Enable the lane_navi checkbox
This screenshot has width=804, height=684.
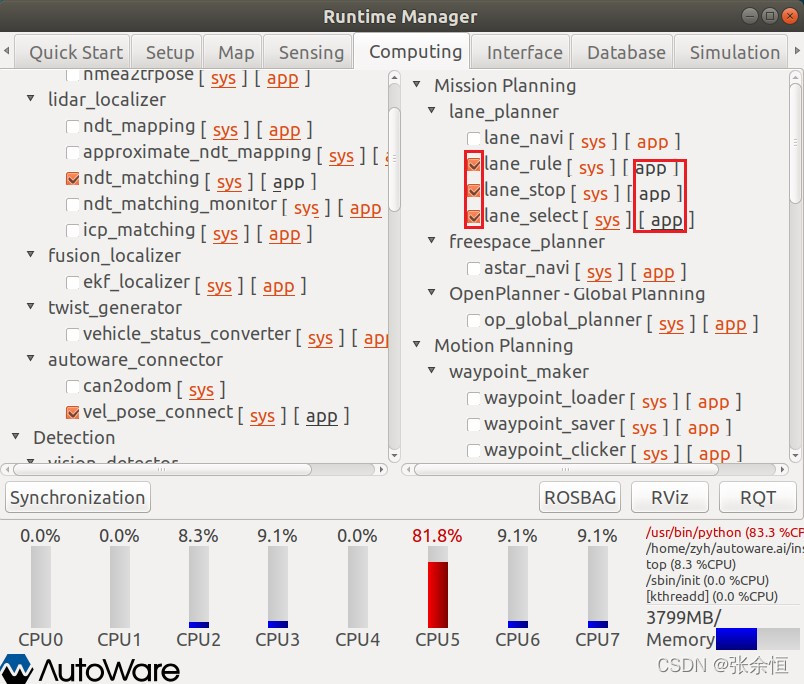[x=474, y=138]
